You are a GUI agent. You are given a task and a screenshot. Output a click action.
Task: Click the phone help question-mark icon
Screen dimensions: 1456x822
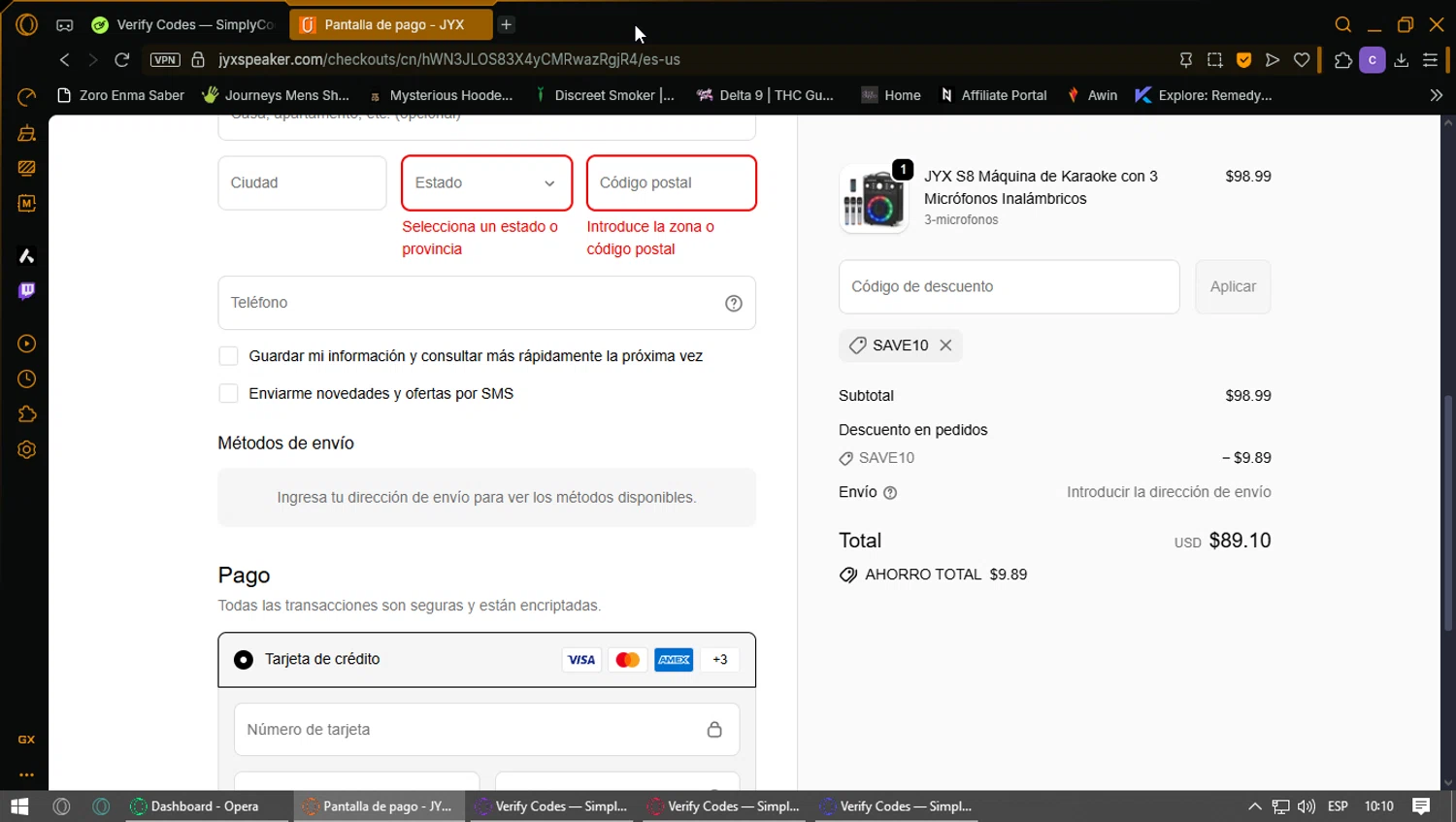click(734, 304)
